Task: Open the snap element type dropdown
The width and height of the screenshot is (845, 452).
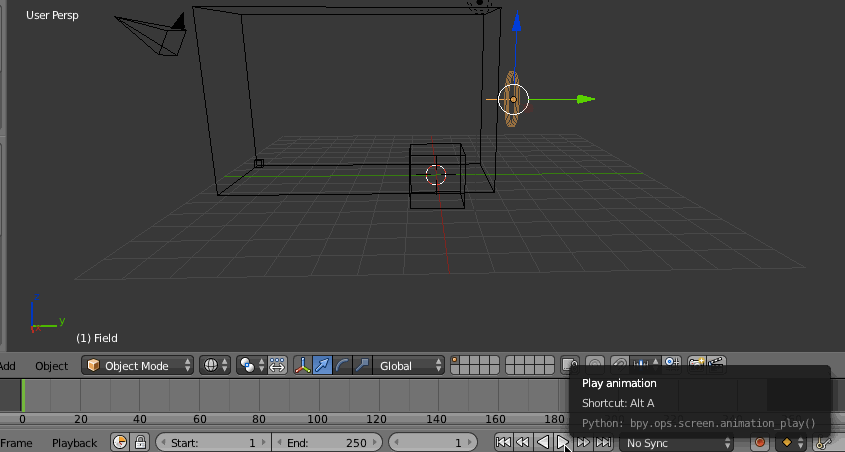Action: (645, 365)
